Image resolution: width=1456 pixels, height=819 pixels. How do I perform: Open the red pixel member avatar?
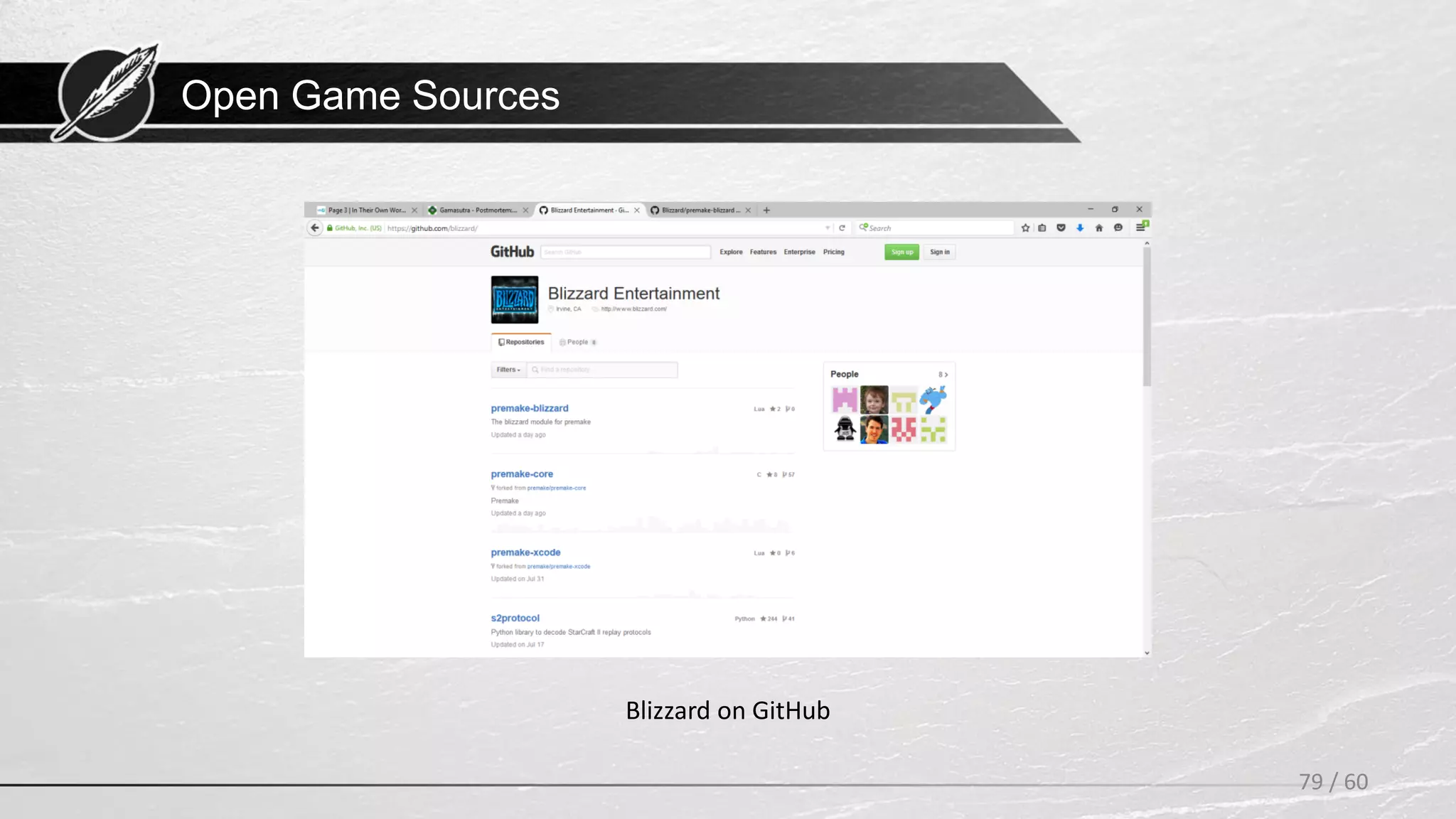click(904, 429)
